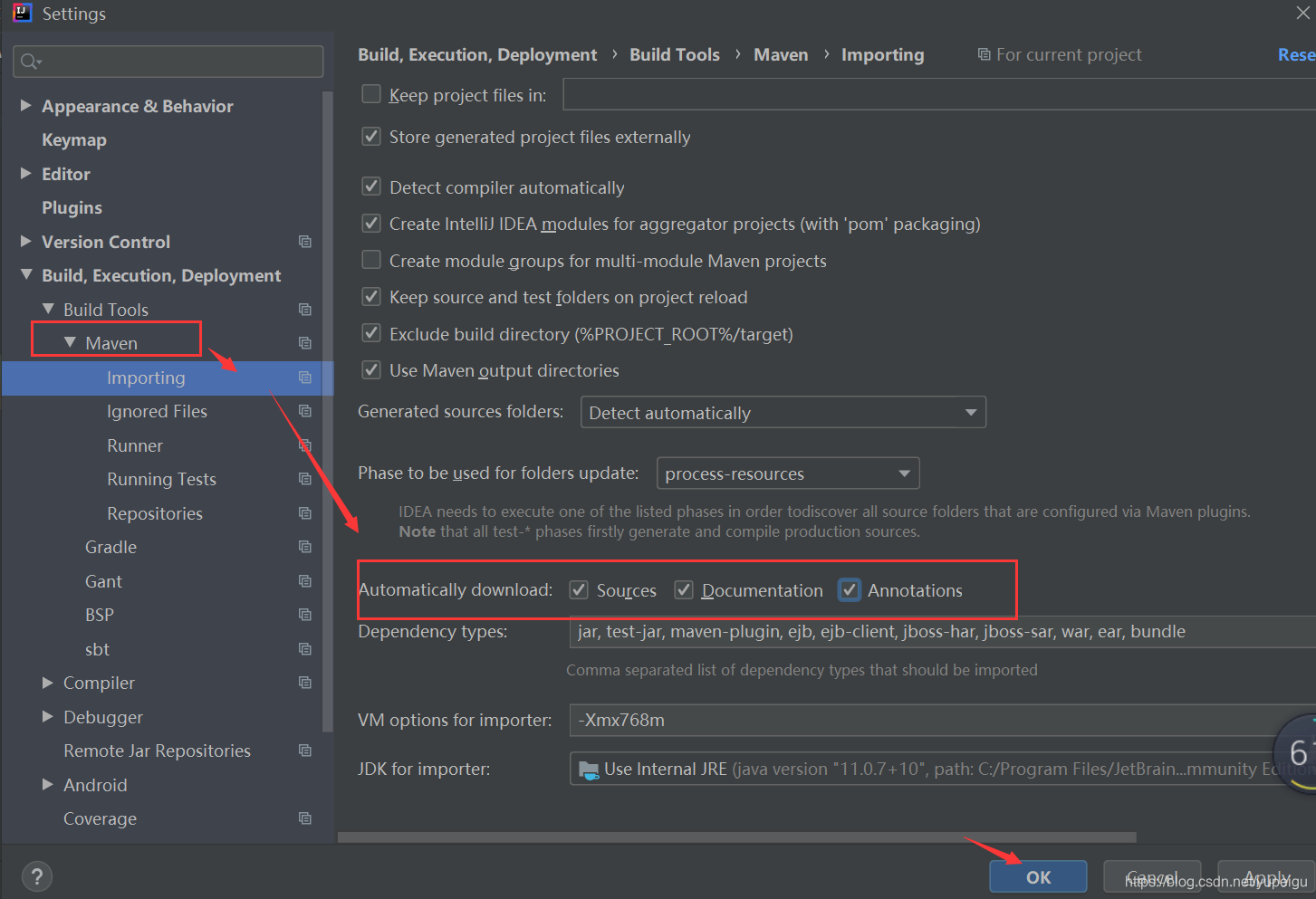Expand Appearance & Behavior section

tap(26, 106)
